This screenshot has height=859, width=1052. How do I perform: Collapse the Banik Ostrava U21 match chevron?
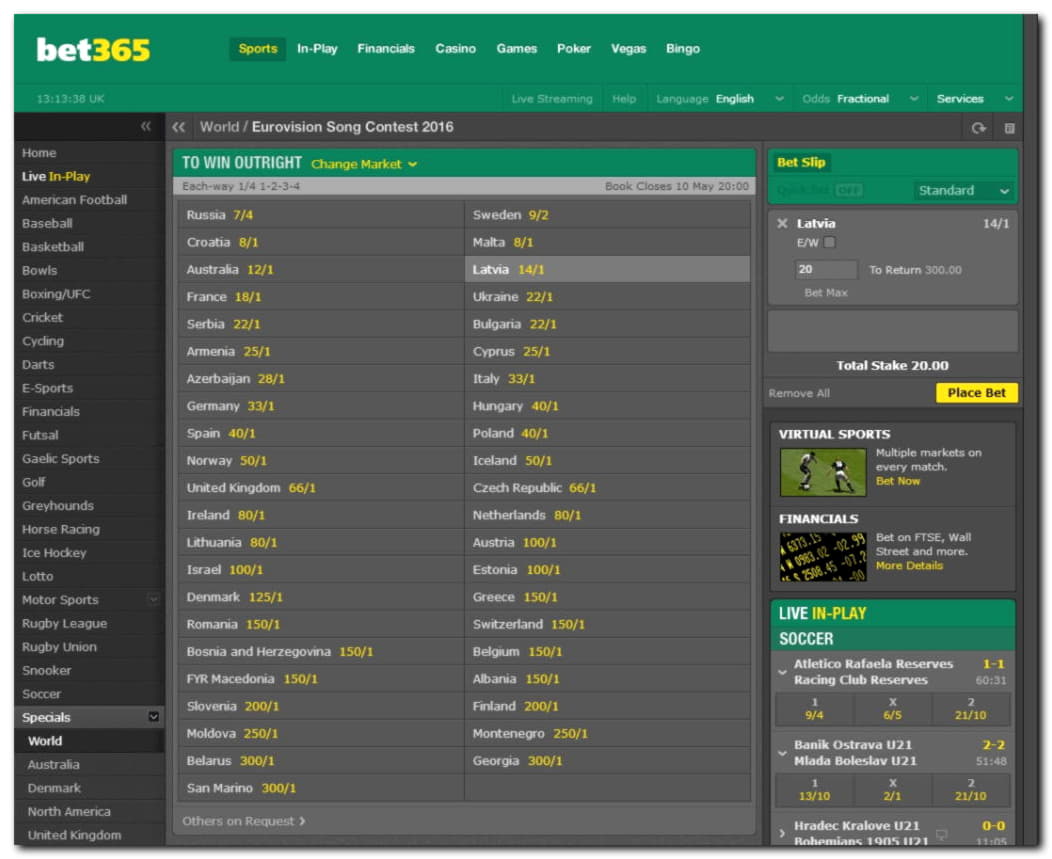click(782, 752)
